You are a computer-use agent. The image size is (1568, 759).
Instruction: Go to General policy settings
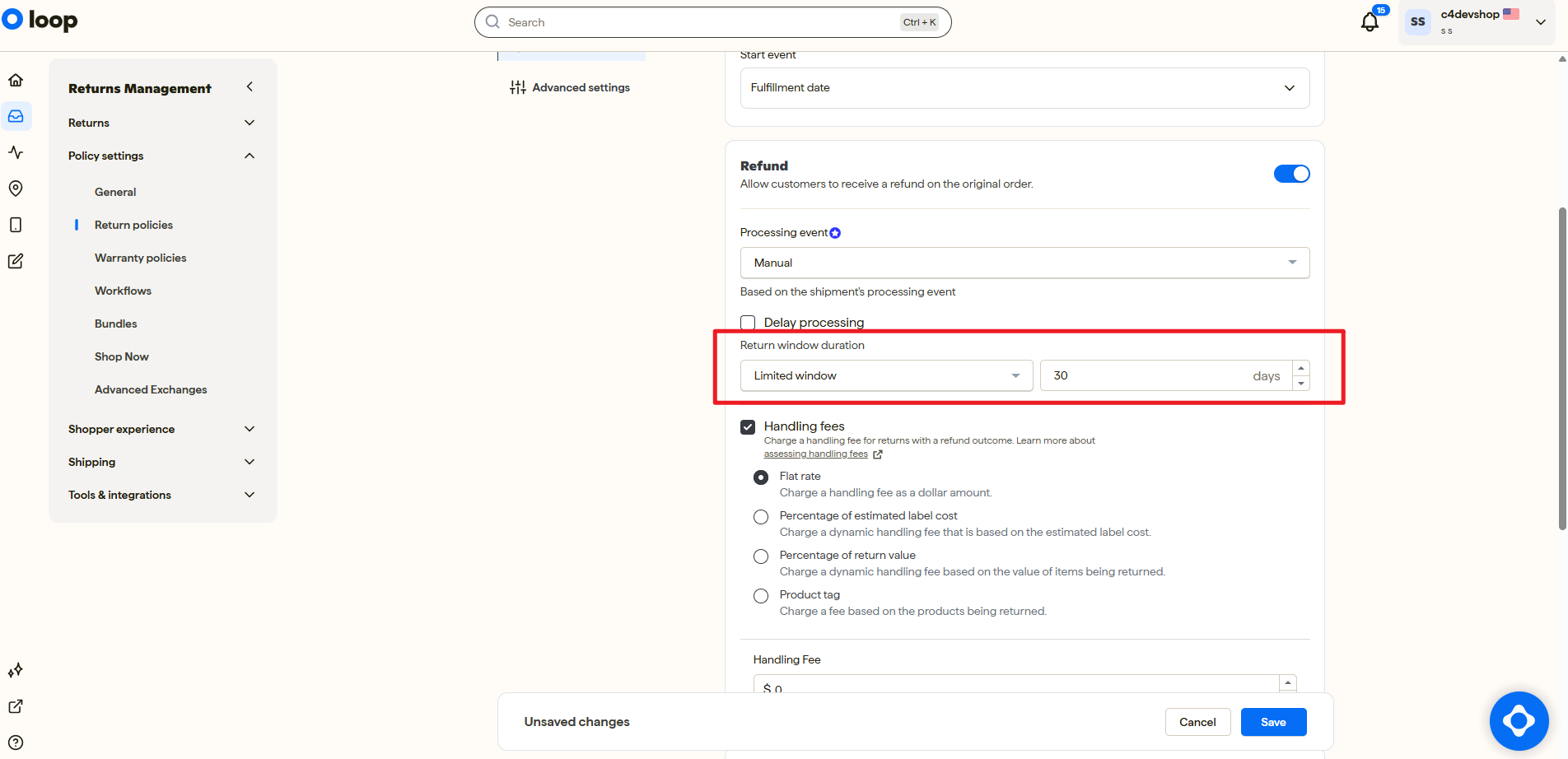coord(115,192)
